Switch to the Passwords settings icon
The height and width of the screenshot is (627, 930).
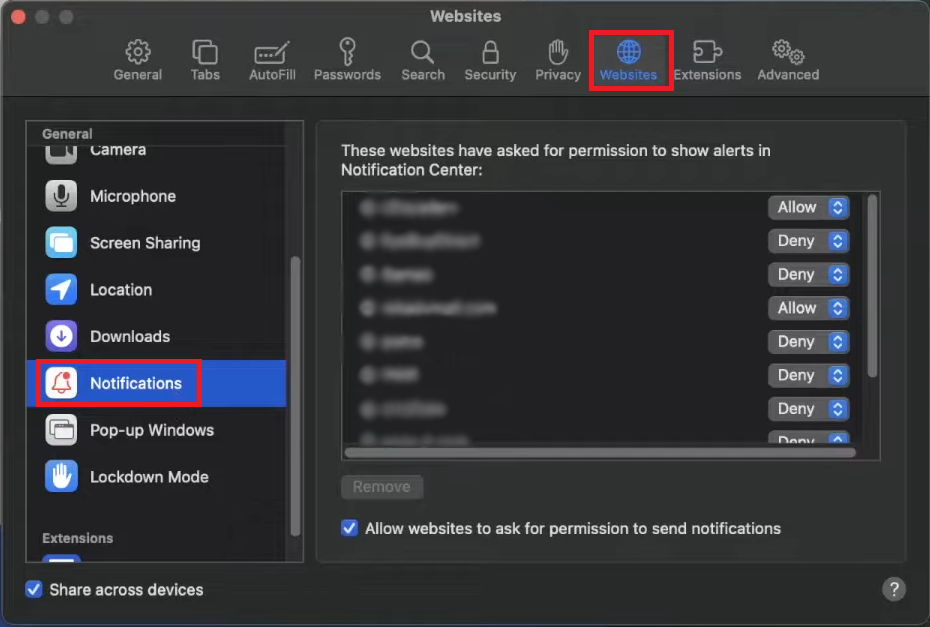point(347,58)
